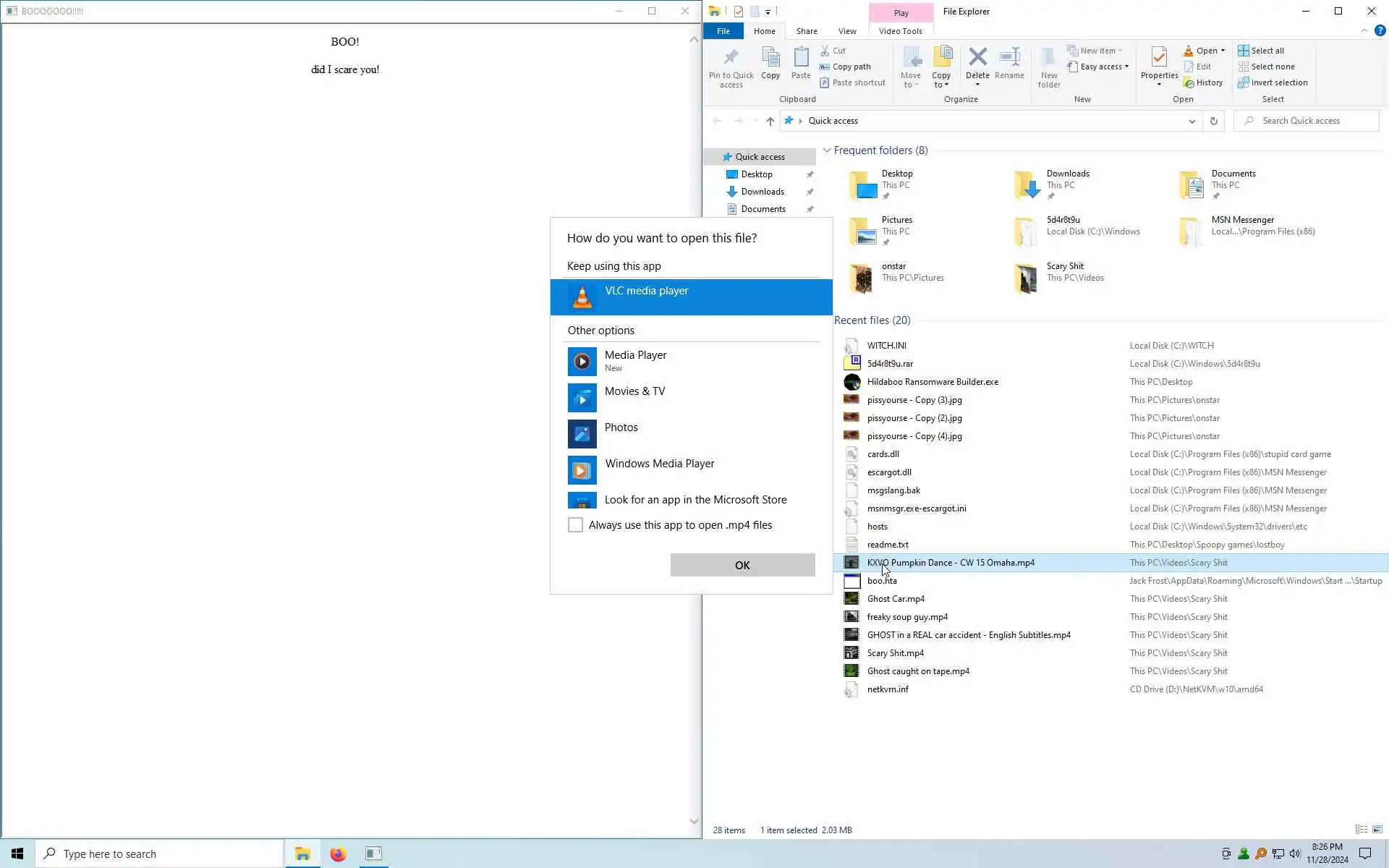
Task: Click the Delete icon in the ribbon
Action: click(977, 58)
